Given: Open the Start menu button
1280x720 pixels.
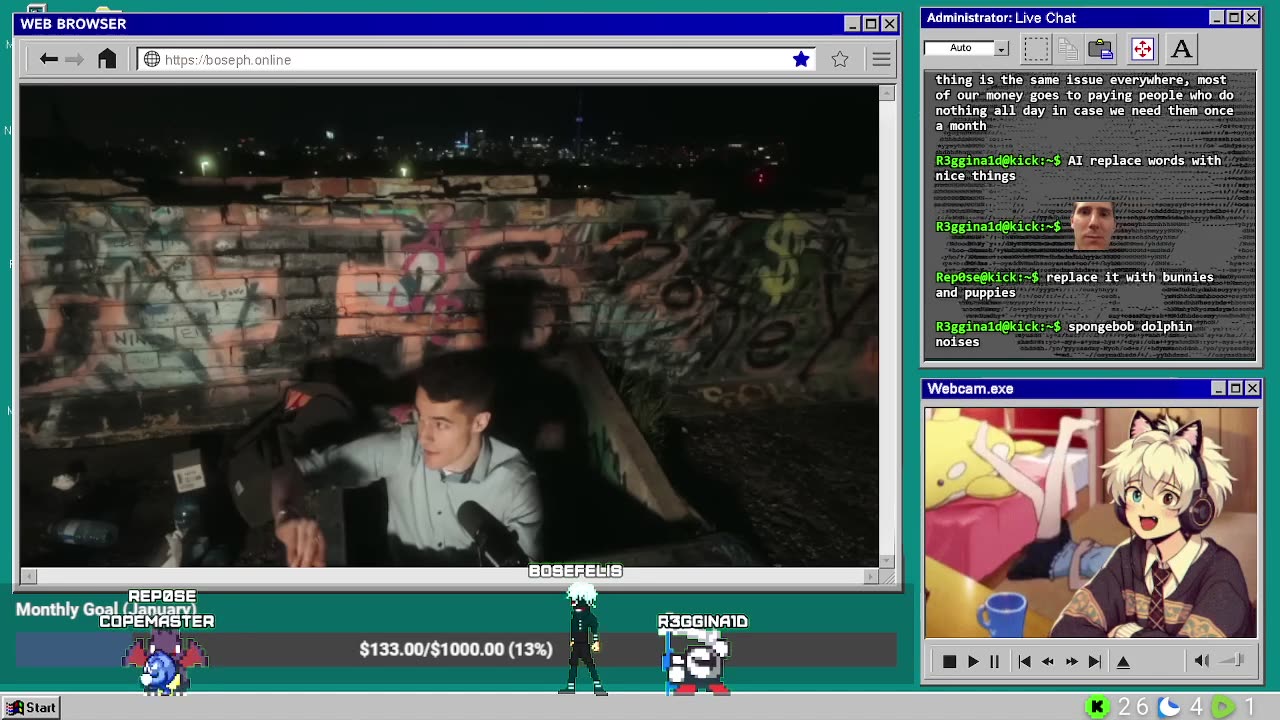Looking at the screenshot, I should 31,707.
